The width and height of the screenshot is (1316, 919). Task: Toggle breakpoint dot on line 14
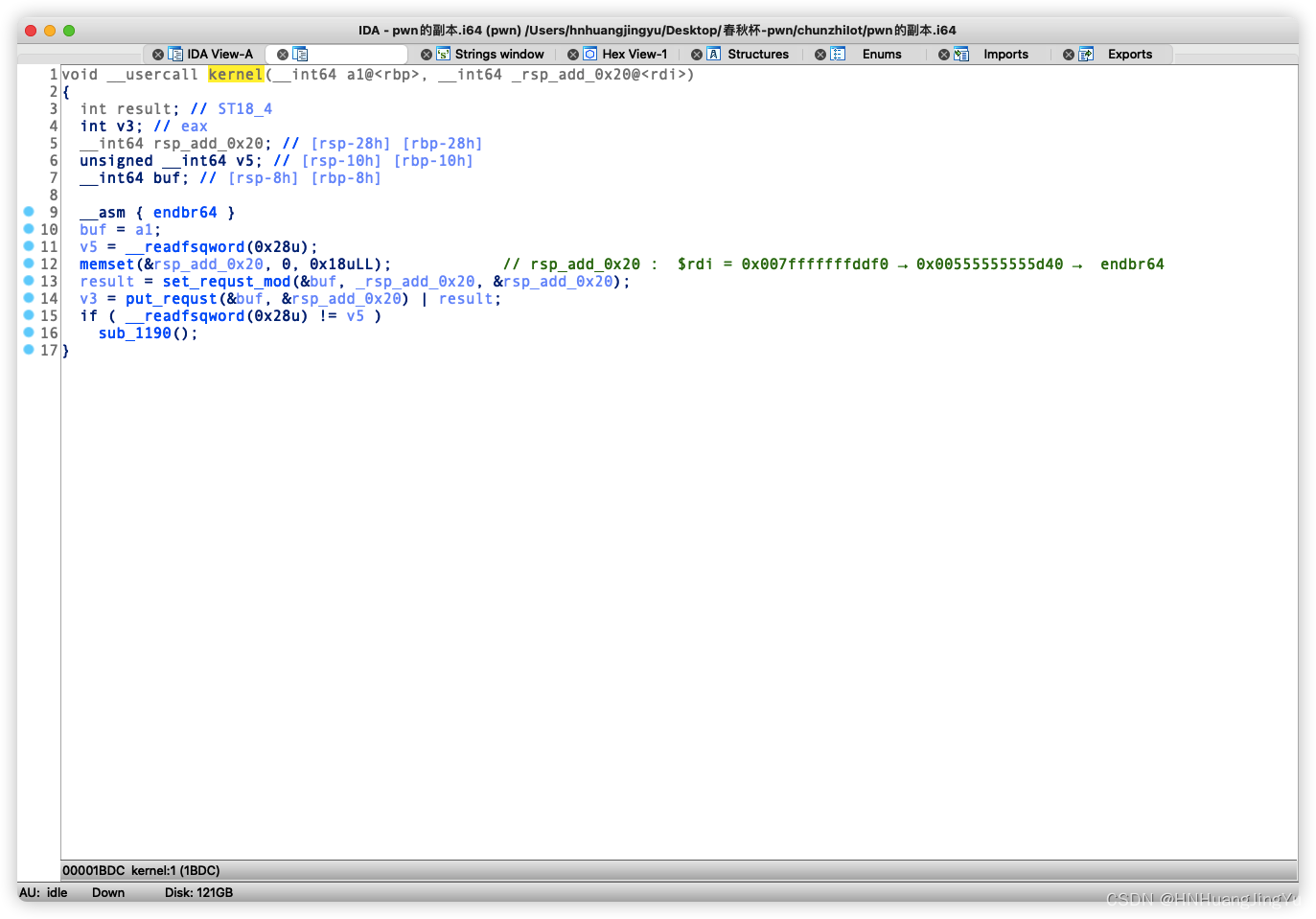tap(29, 298)
